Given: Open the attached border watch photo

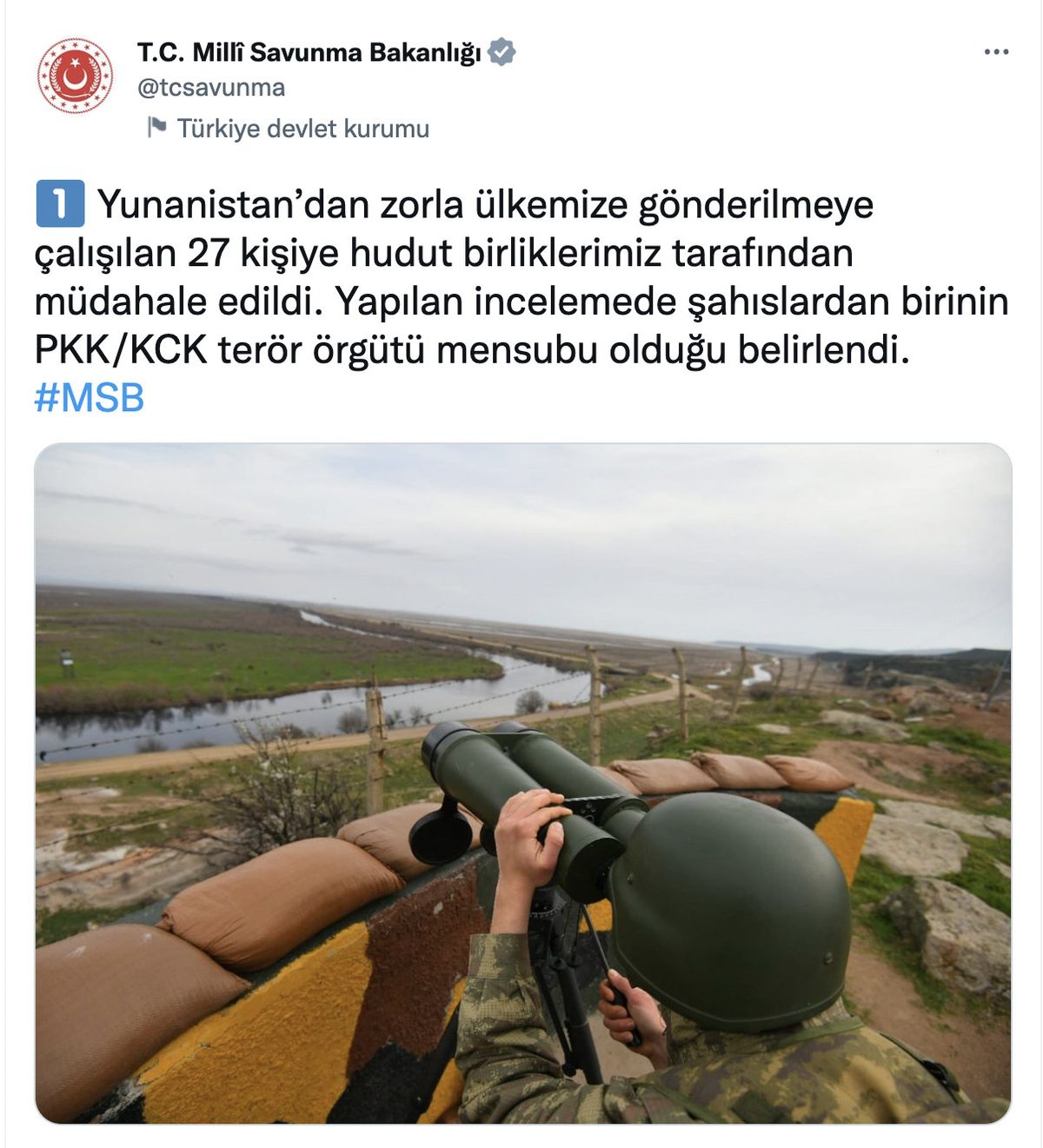Looking at the screenshot, I should (x=523, y=783).
